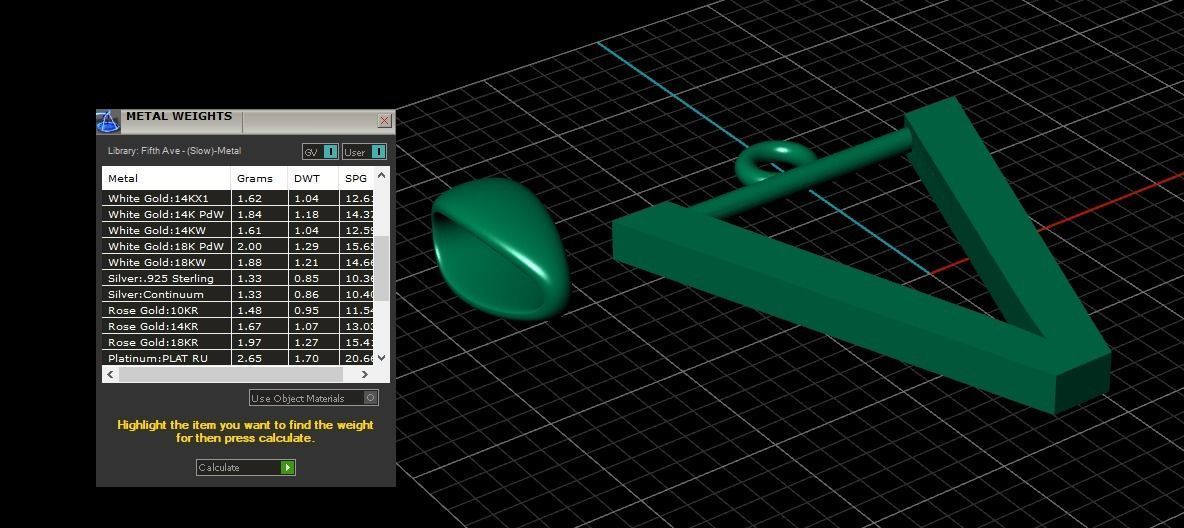The image size is (1184, 528).
Task: Select the Rose Gold:18KR row
Action: [x=239, y=342]
